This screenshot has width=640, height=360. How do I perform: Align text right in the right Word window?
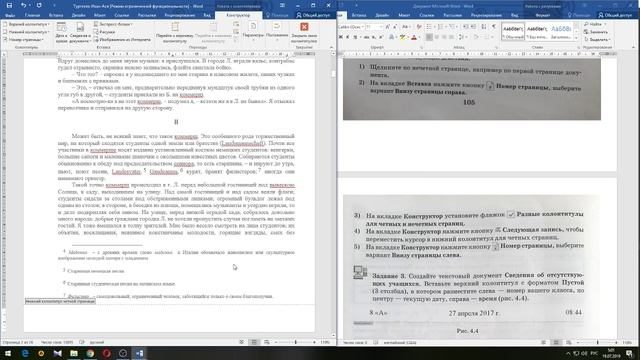click(x=444, y=37)
